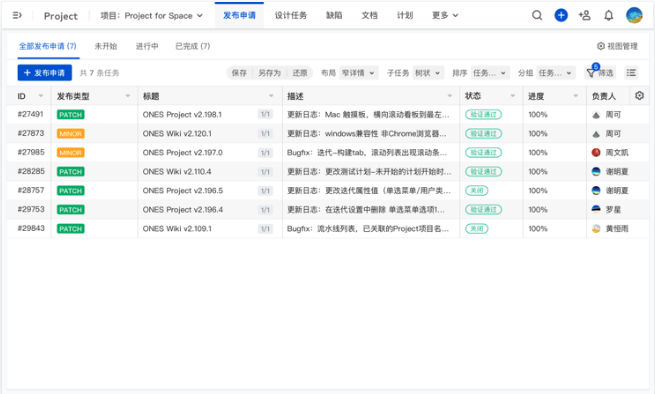Click 关闭 status of #28757
Screen dimensions: 655x394
(x=477, y=191)
